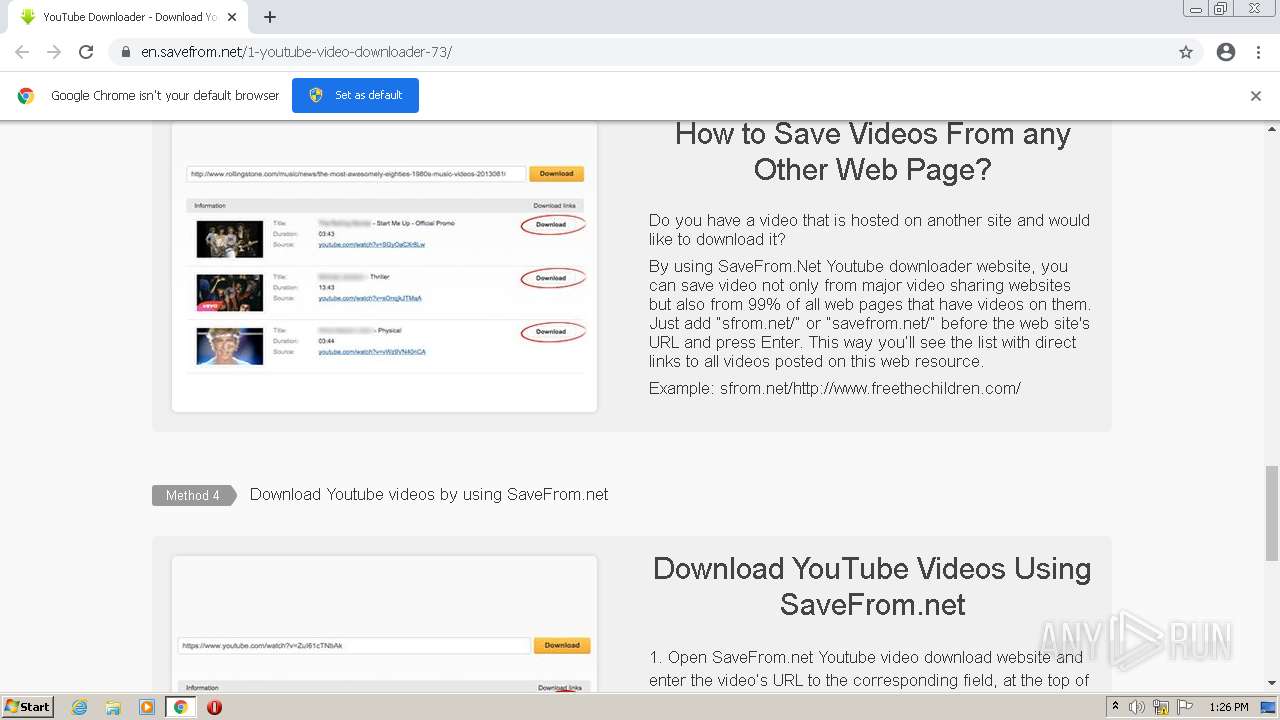The width and height of the screenshot is (1280, 720).
Task: Open Windows Media Player from taskbar
Action: [147, 707]
